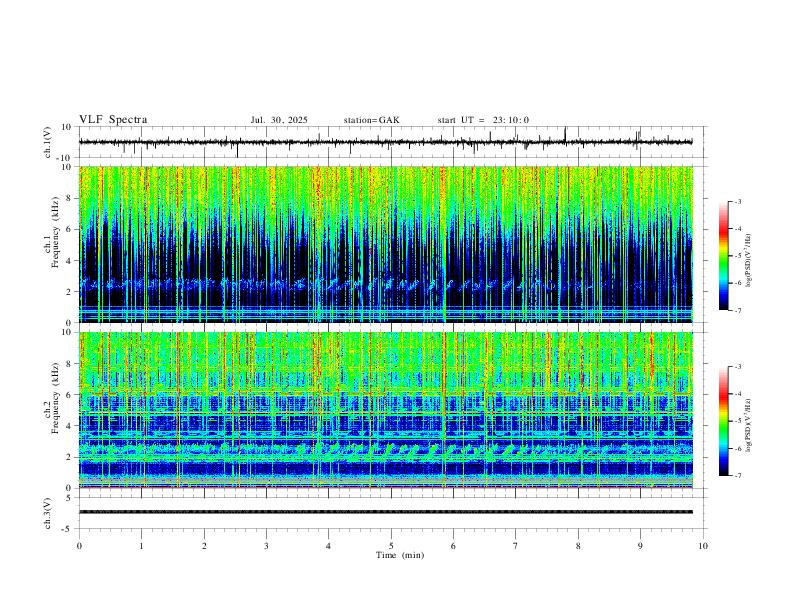Click the time axis tick label "5"
Screen dimensions: 792x612
(391, 546)
